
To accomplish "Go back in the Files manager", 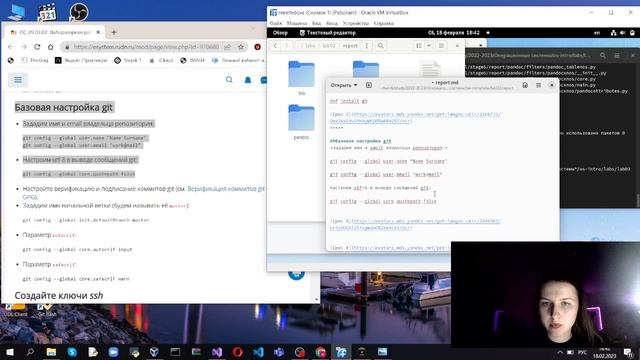I will (275, 46).
